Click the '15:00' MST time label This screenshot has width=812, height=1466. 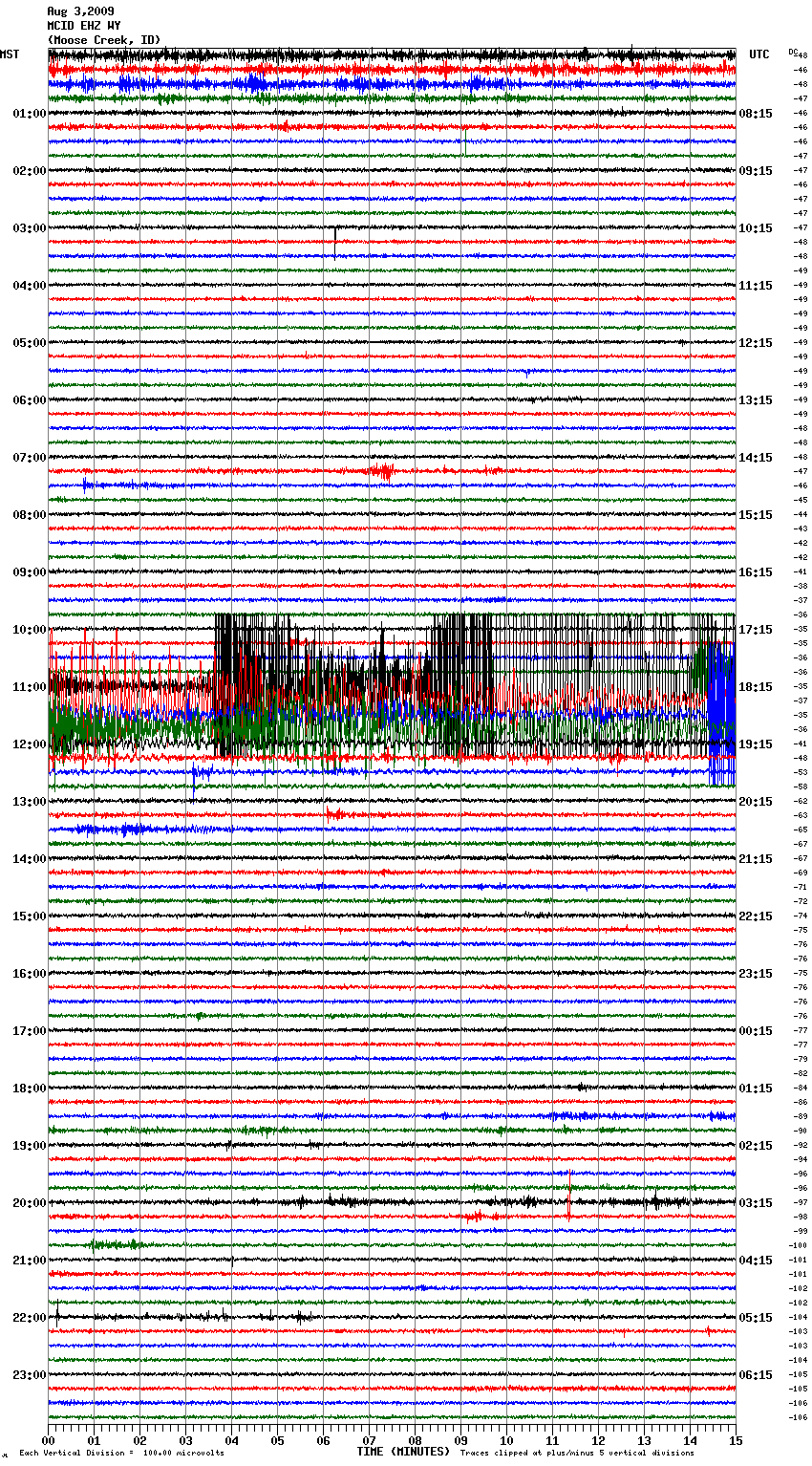[30, 916]
